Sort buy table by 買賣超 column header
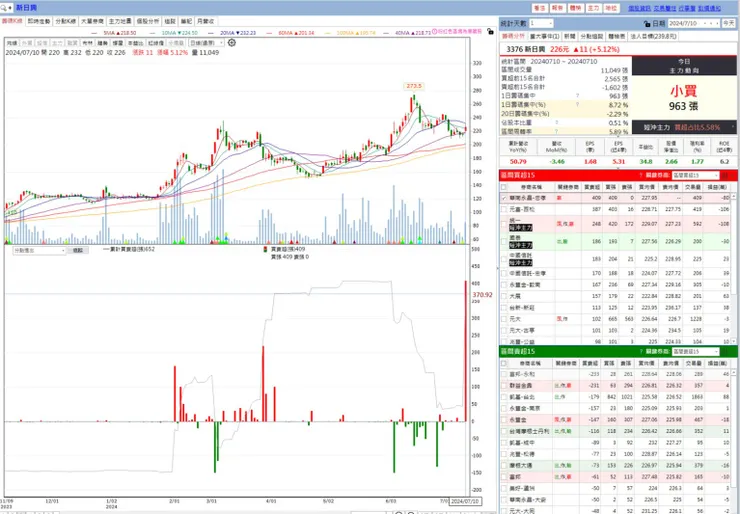The width and height of the screenshot is (740, 514). pyautogui.click(x=592, y=187)
